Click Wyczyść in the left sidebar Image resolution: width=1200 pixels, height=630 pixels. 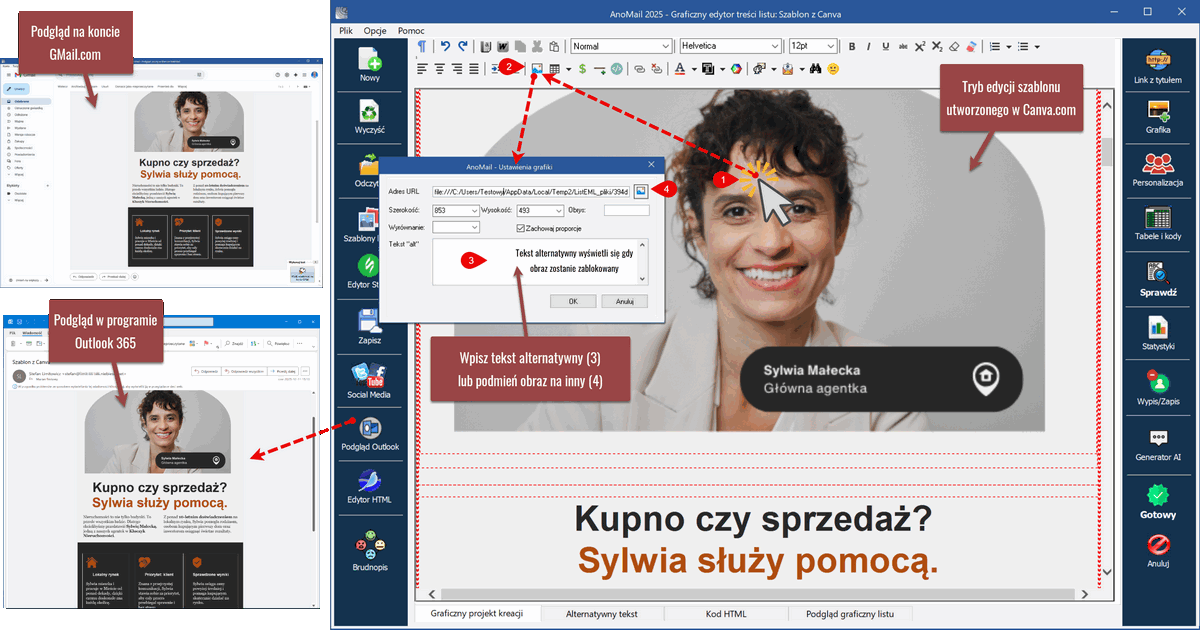tap(370, 117)
